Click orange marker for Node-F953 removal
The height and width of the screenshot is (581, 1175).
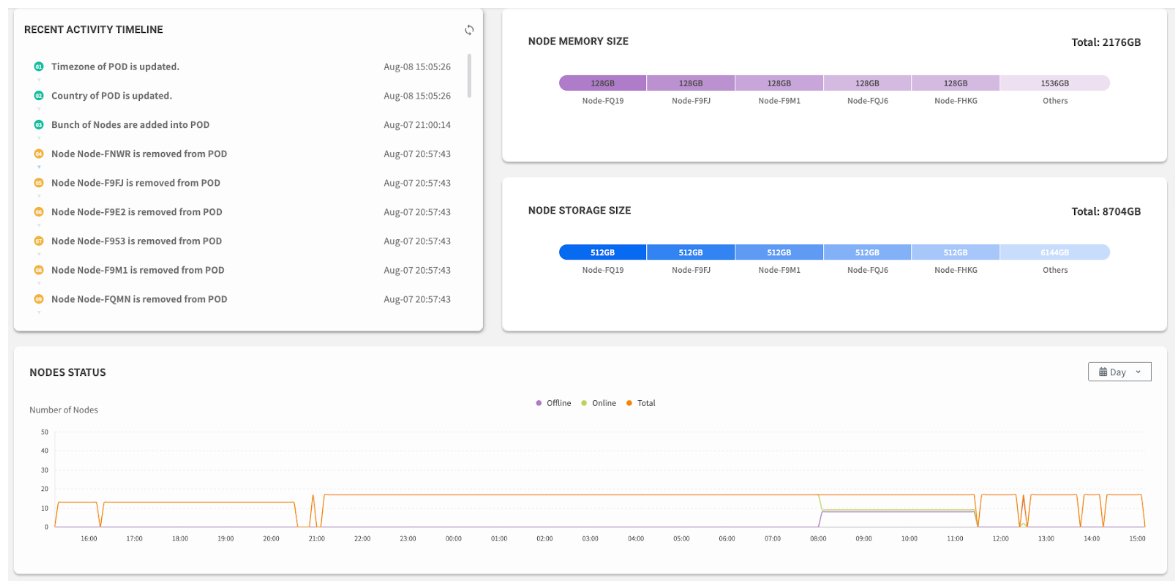(x=39, y=241)
